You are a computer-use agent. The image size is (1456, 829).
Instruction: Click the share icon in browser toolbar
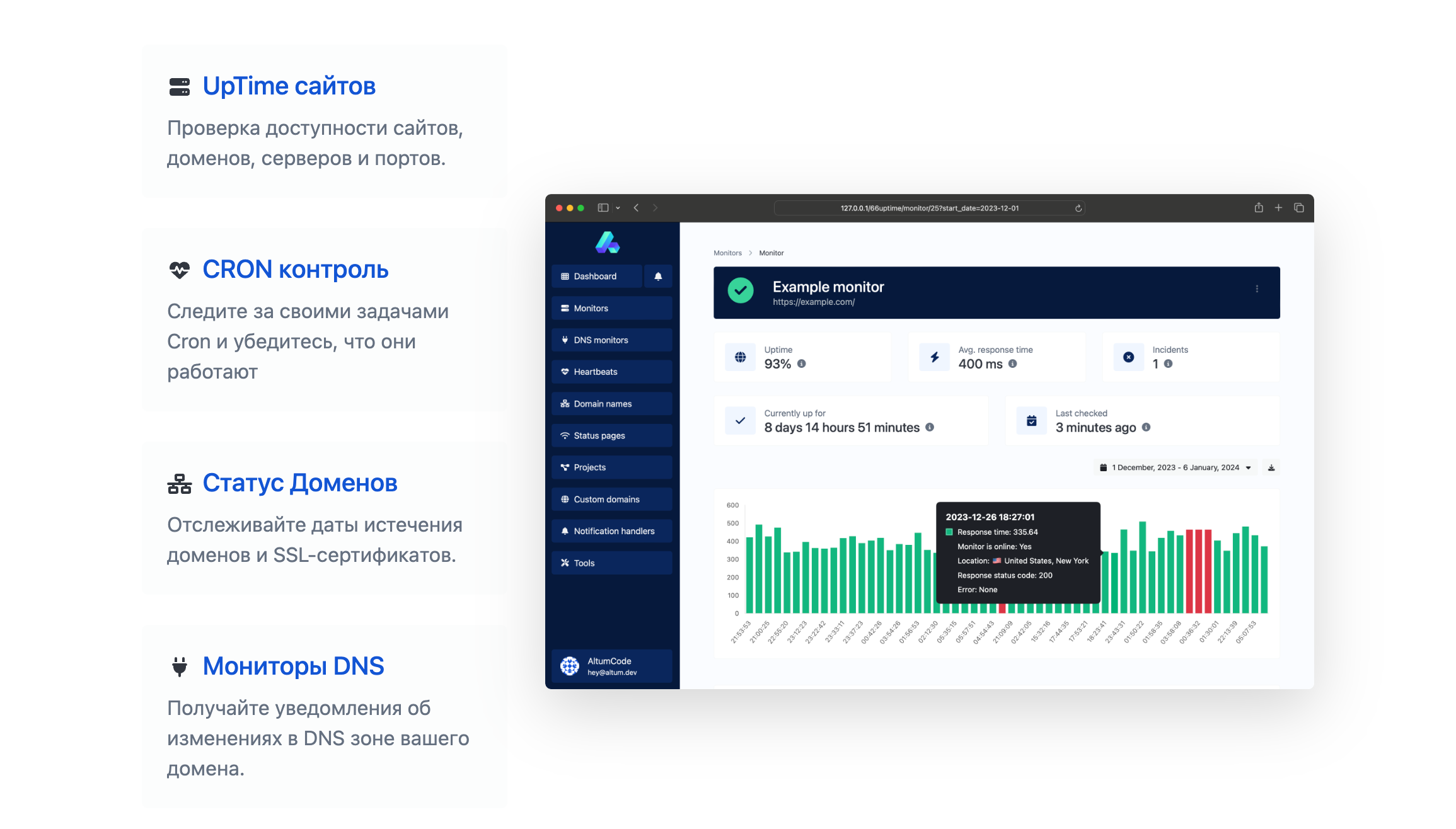[x=1259, y=208]
